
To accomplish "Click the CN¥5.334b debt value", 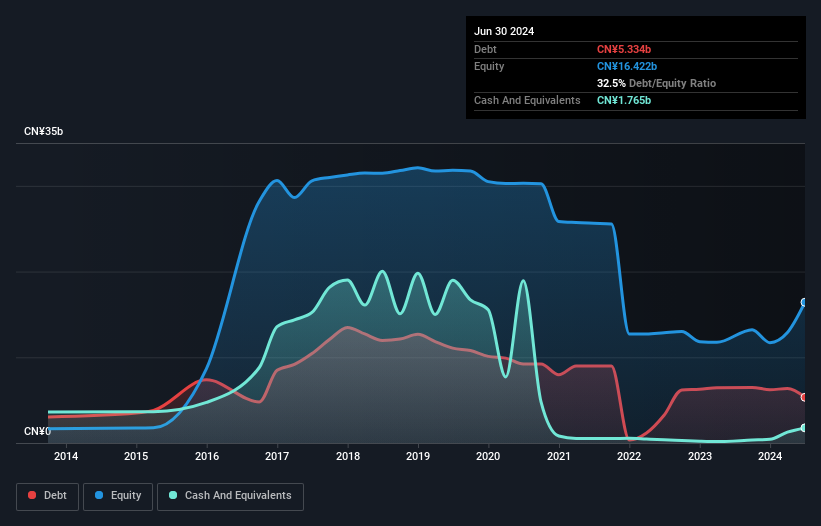I will click(x=624, y=49).
